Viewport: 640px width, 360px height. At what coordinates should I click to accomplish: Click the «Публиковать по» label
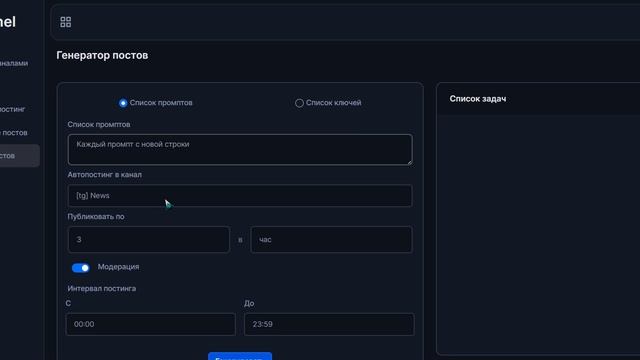pyautogui.click(x=96, y=216)
